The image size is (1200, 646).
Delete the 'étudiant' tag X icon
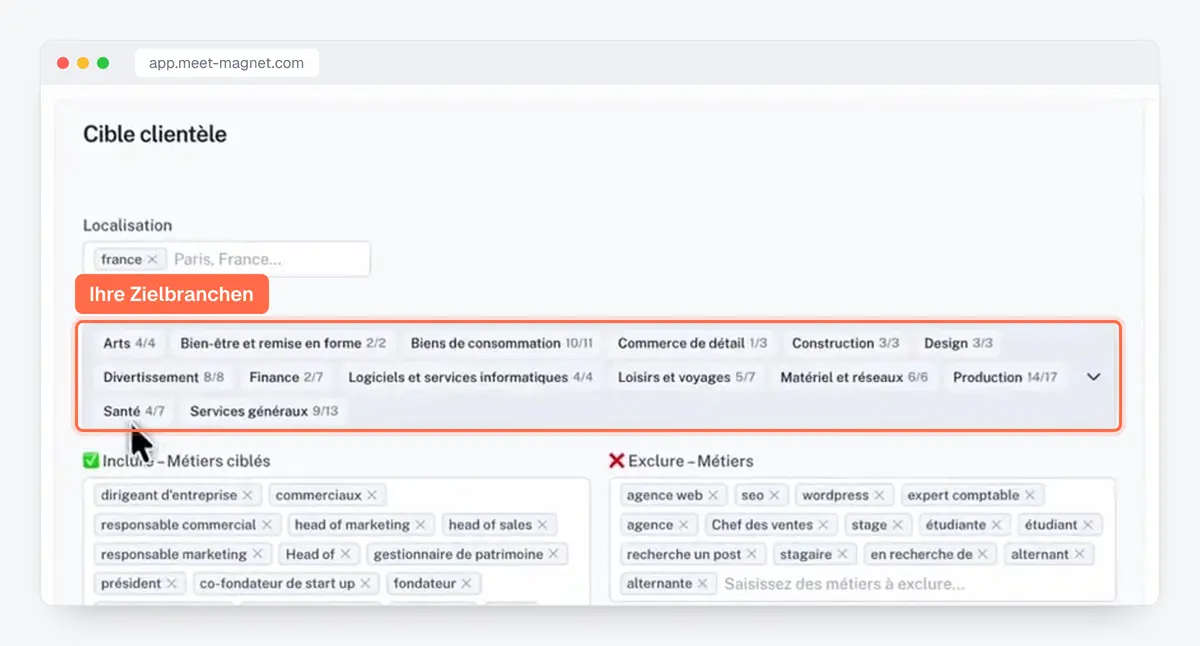click(x=1088, y=525)
